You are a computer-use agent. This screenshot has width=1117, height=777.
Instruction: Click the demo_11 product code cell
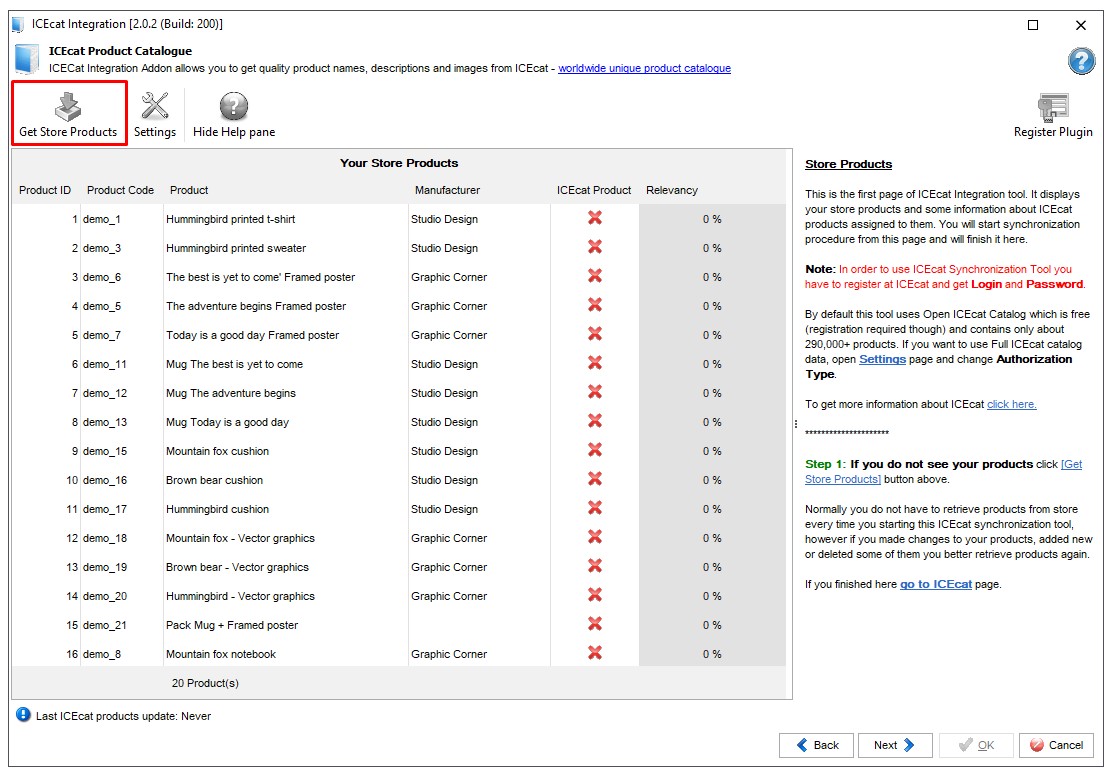105,364
